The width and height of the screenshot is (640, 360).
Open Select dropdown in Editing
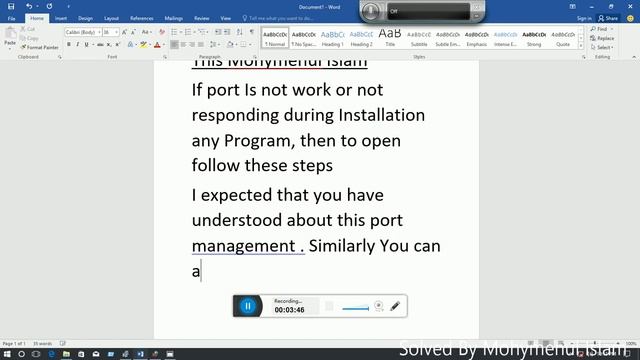pos(602,47)
